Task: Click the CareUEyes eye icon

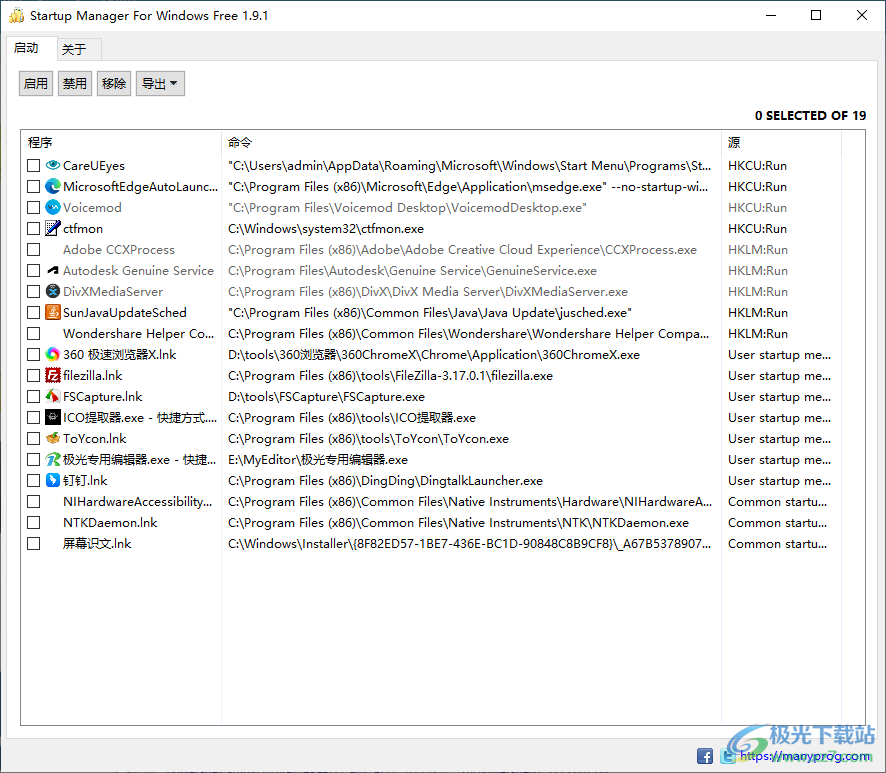Action: click(x=53, y=166)
